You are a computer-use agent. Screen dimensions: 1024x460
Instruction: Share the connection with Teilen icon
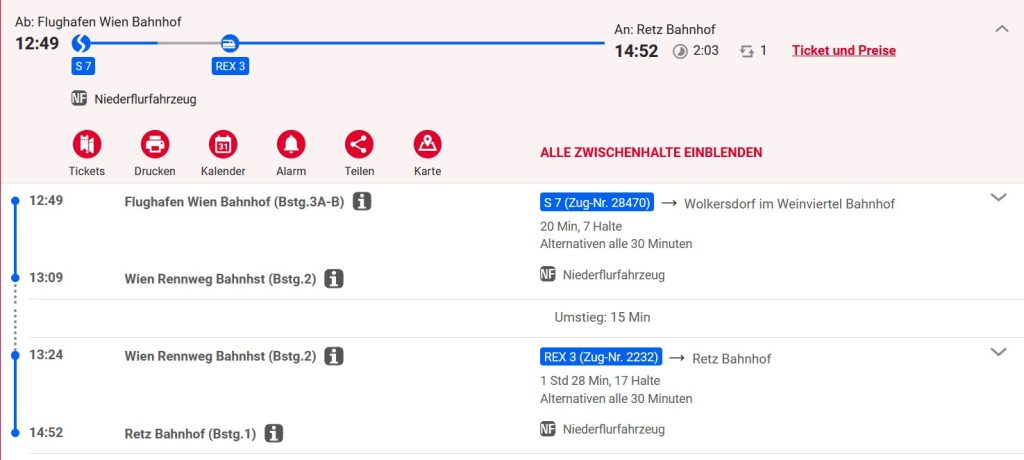(359, 145)
